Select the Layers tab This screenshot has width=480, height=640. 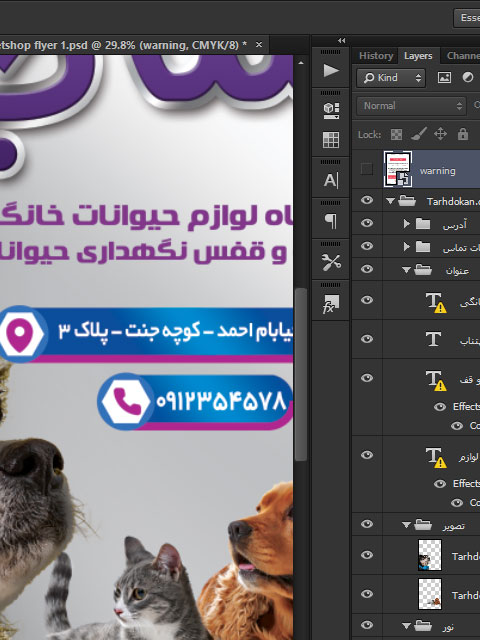click(x=418, y=56)
